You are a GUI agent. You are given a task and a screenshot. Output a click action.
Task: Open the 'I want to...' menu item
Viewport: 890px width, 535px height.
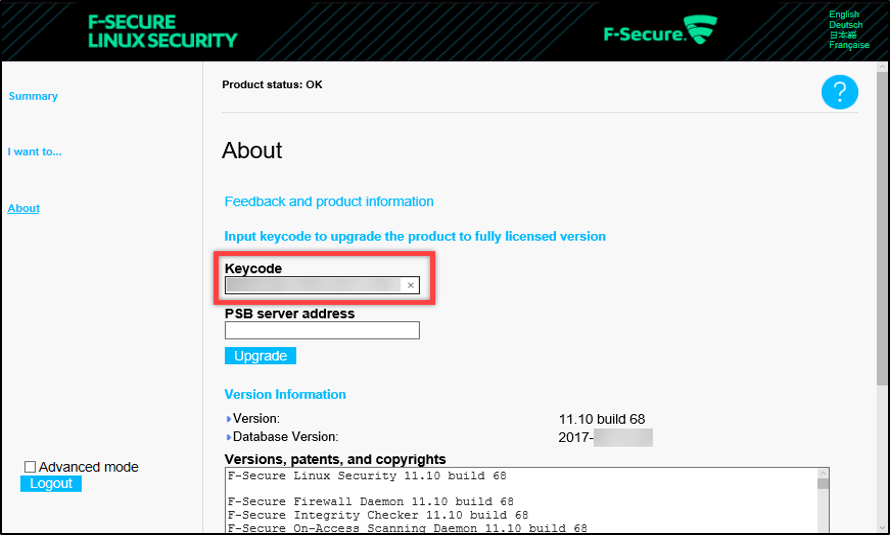[35, 152]
